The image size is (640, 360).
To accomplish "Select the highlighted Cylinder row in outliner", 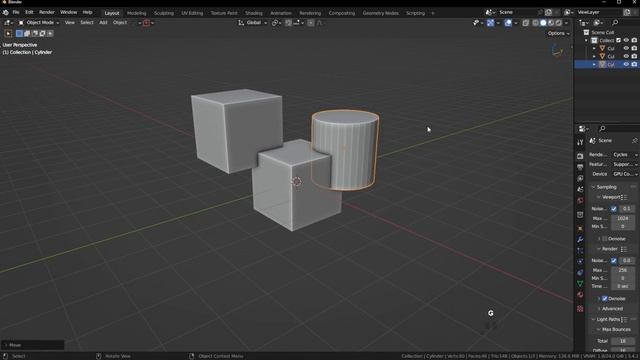I will tap(607, 64).
